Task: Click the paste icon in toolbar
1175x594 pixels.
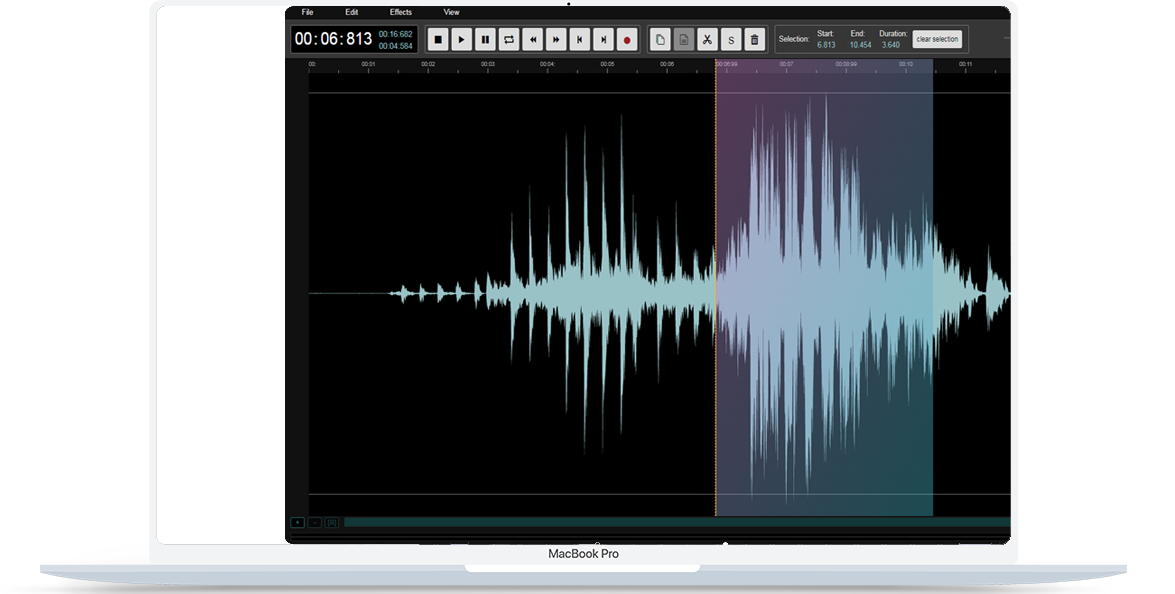Action: point(683,40)
